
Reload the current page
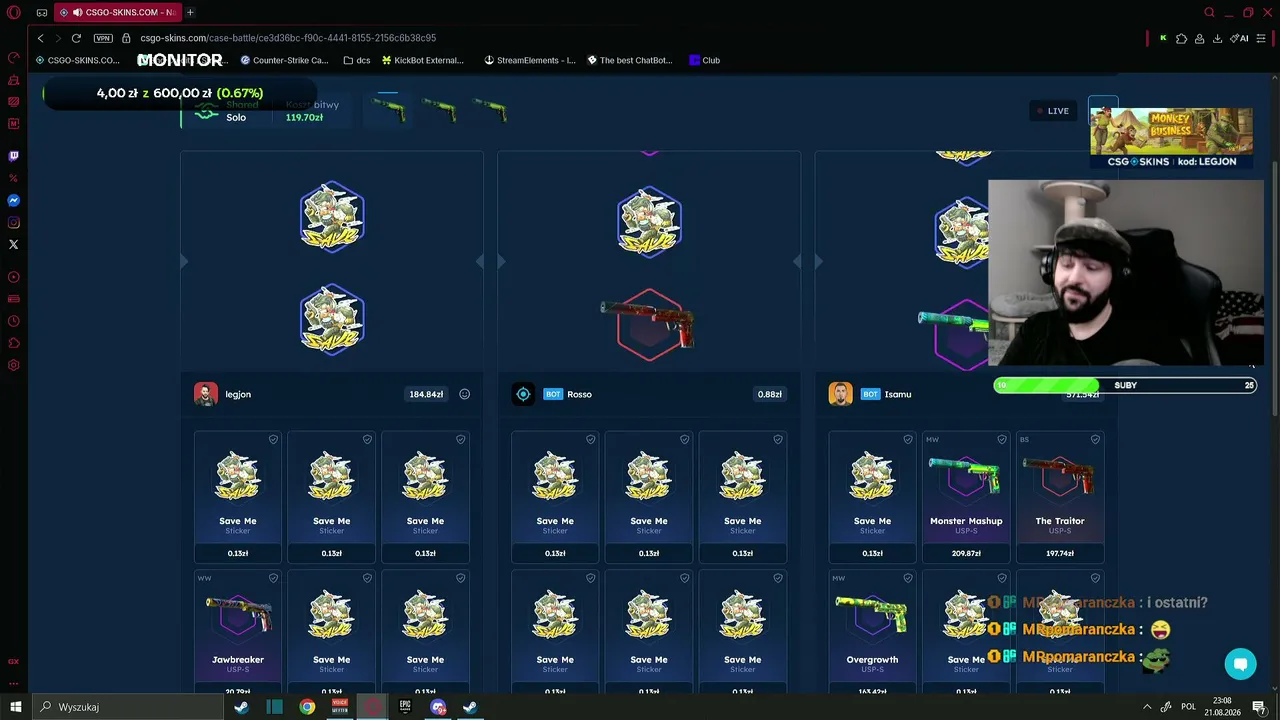(76, 38)
